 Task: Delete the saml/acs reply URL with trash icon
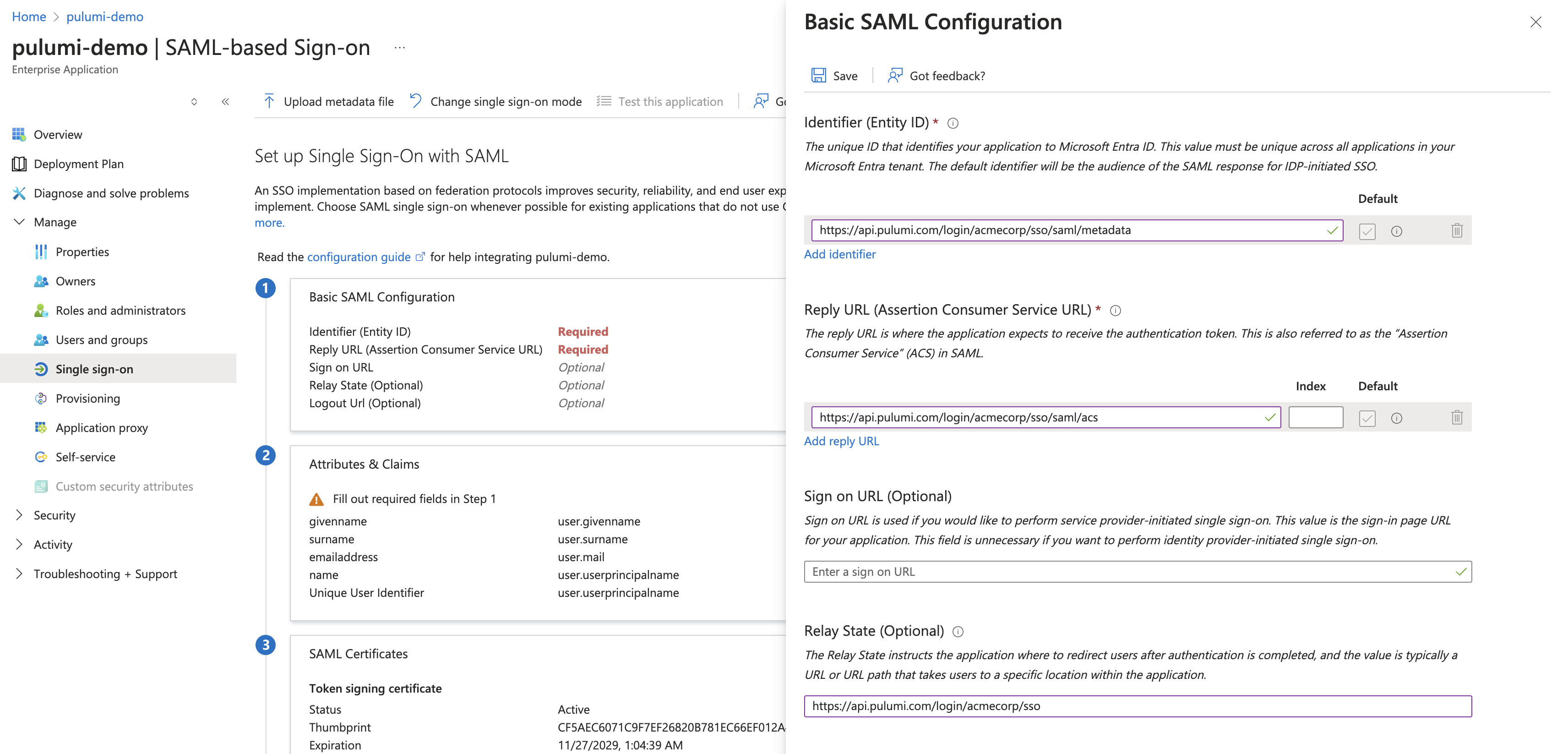pos(1457,417)
